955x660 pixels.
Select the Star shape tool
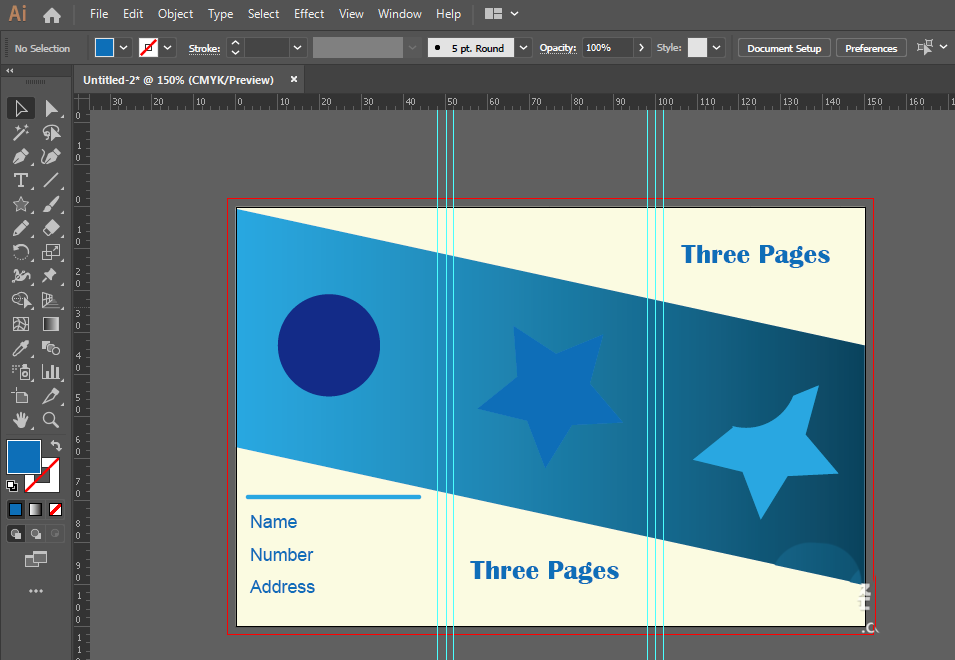20,204
